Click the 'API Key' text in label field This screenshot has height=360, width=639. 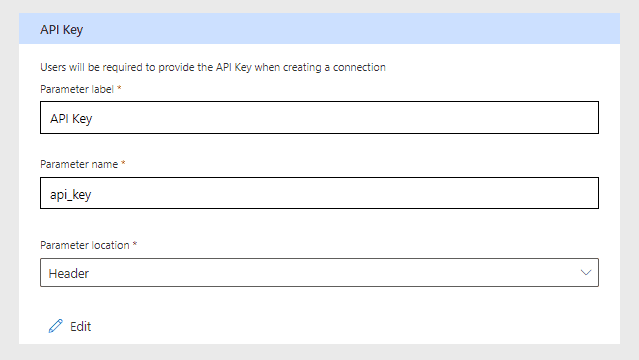(71, 119)
